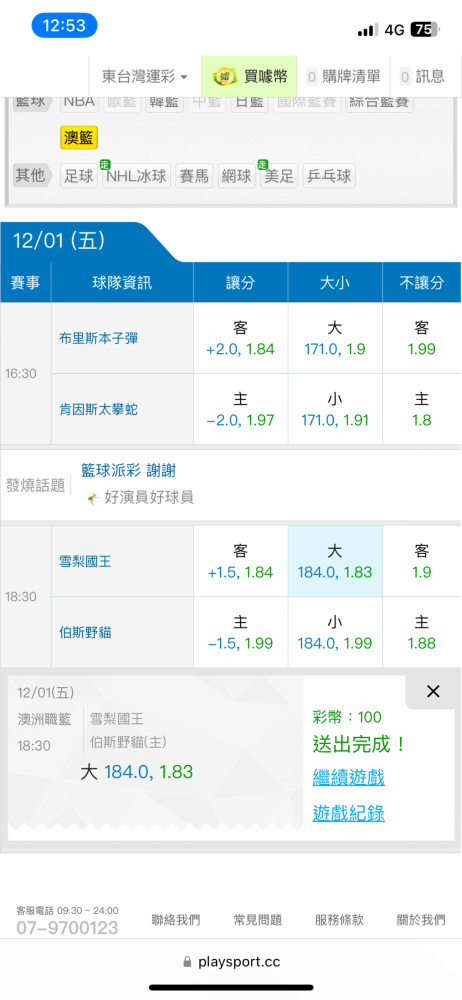Screen dimensions: 462x1000
Task: Select the NHL冰球 sport tab
Action: [136, 175]
